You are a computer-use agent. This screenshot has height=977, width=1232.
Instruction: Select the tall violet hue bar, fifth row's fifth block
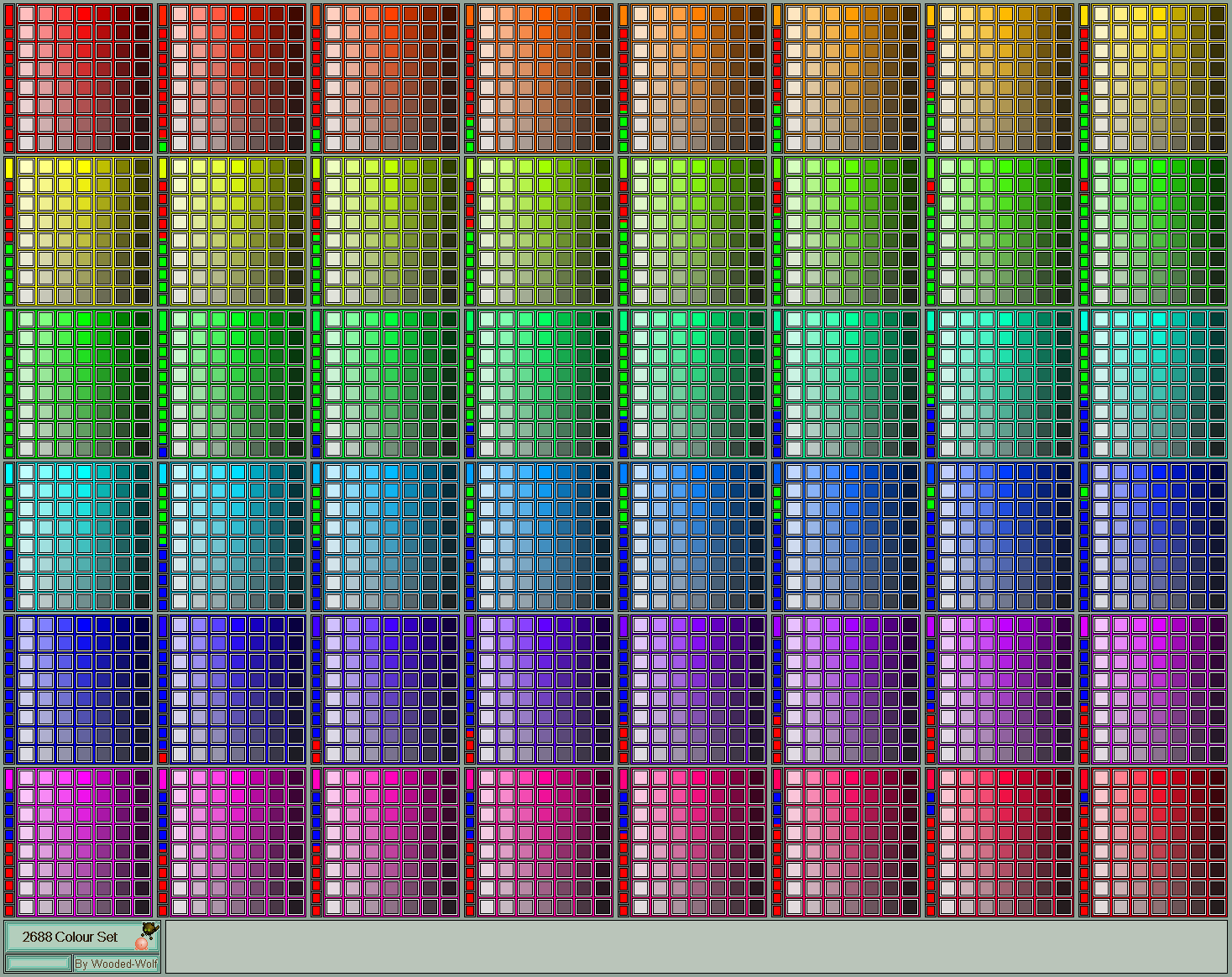coord(624,627)
